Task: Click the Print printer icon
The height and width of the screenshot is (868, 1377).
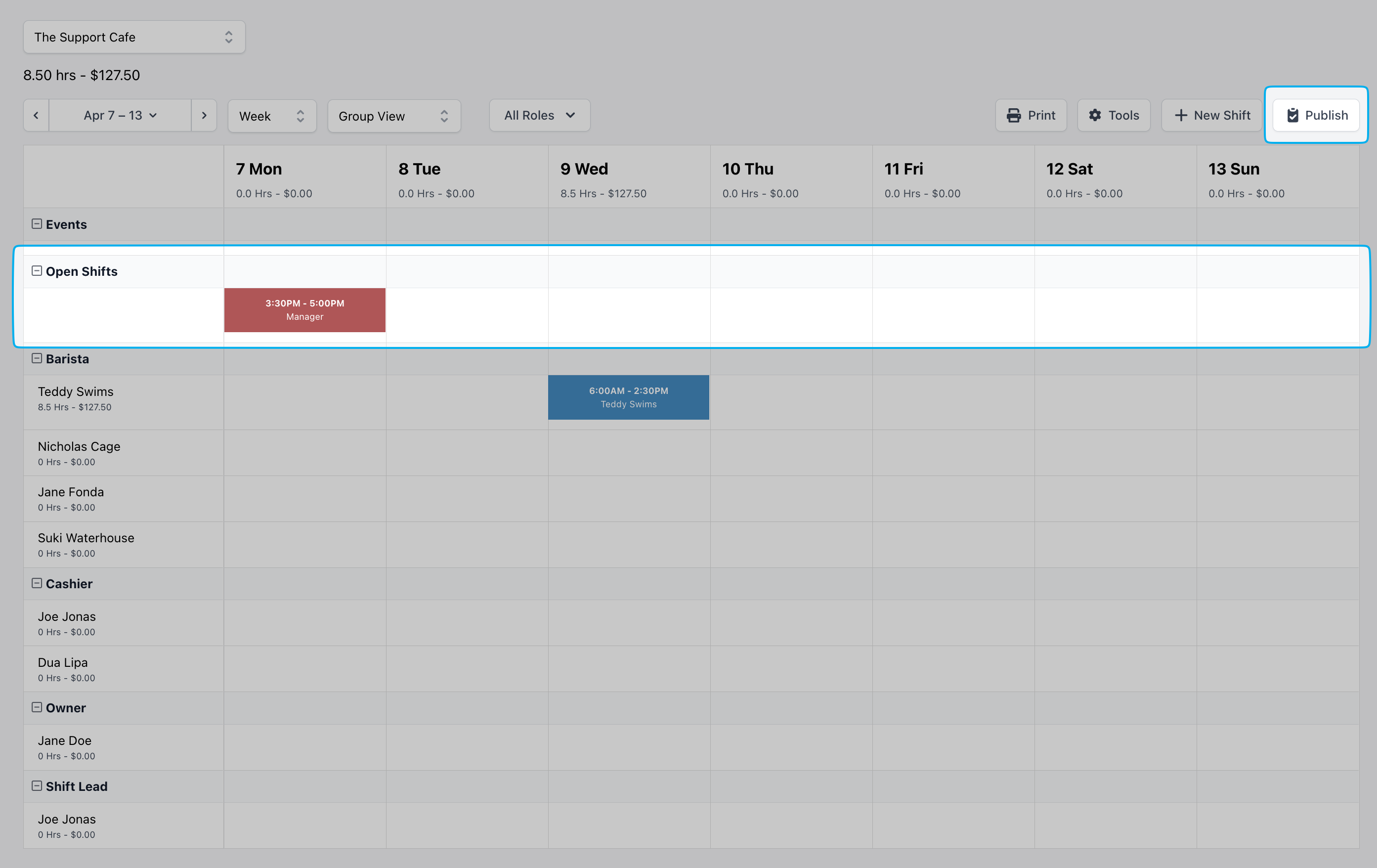Action: (1013, 116)
